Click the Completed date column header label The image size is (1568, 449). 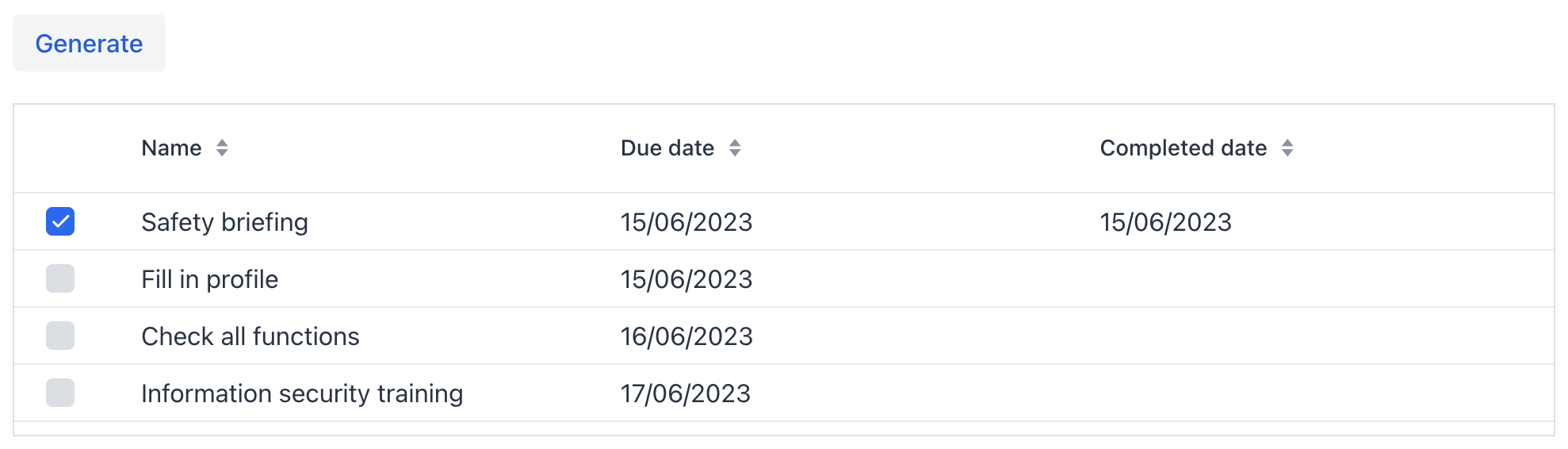(1183, 148)
